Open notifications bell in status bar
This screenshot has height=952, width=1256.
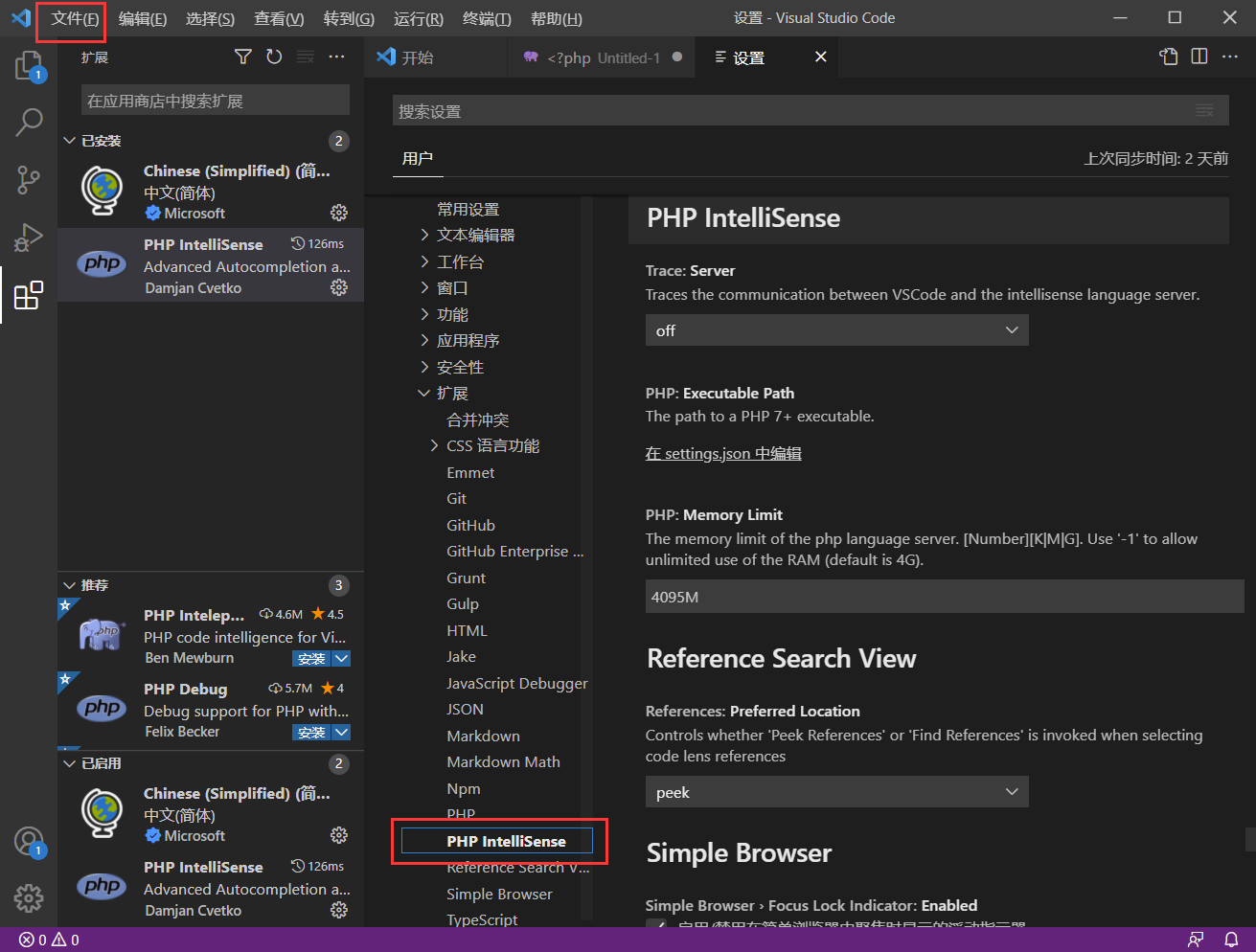[x=1231, y=940]
